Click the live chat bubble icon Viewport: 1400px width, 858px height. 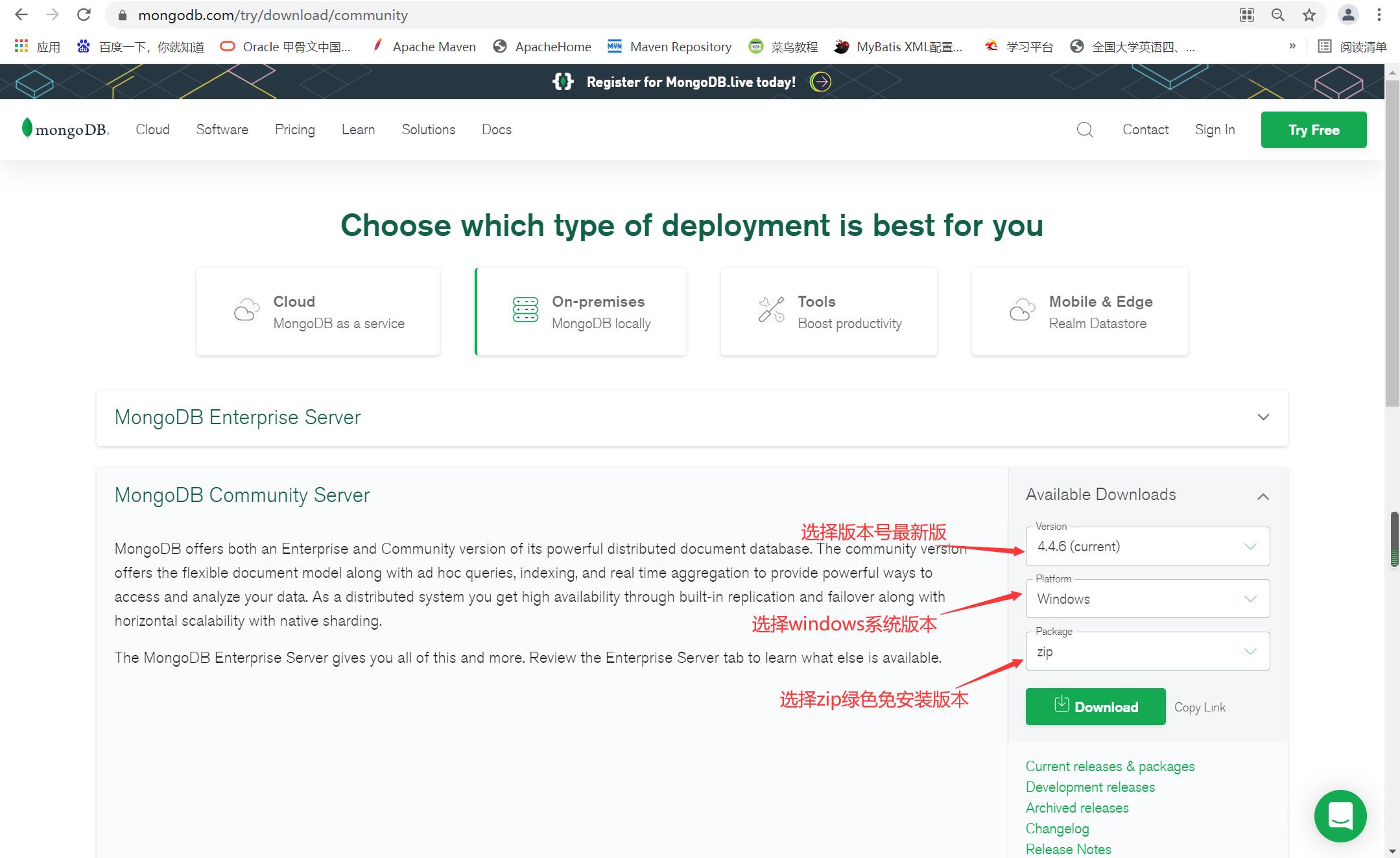tap(1340, 814)
